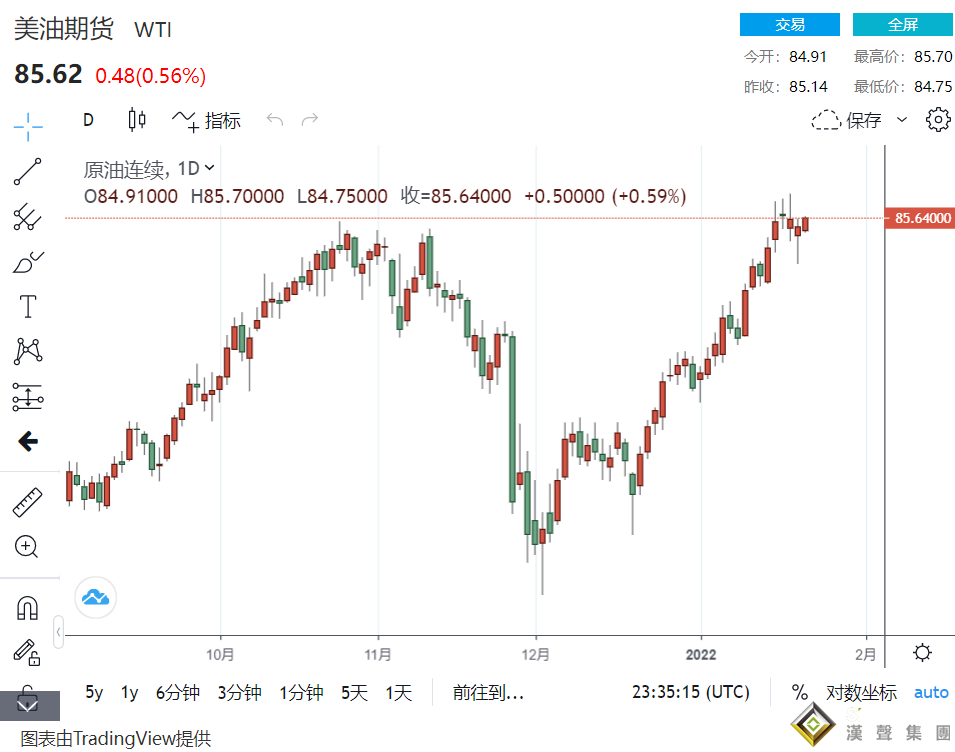Select the crosshair cursor tool
955x752 pixels.
[28, 126]
